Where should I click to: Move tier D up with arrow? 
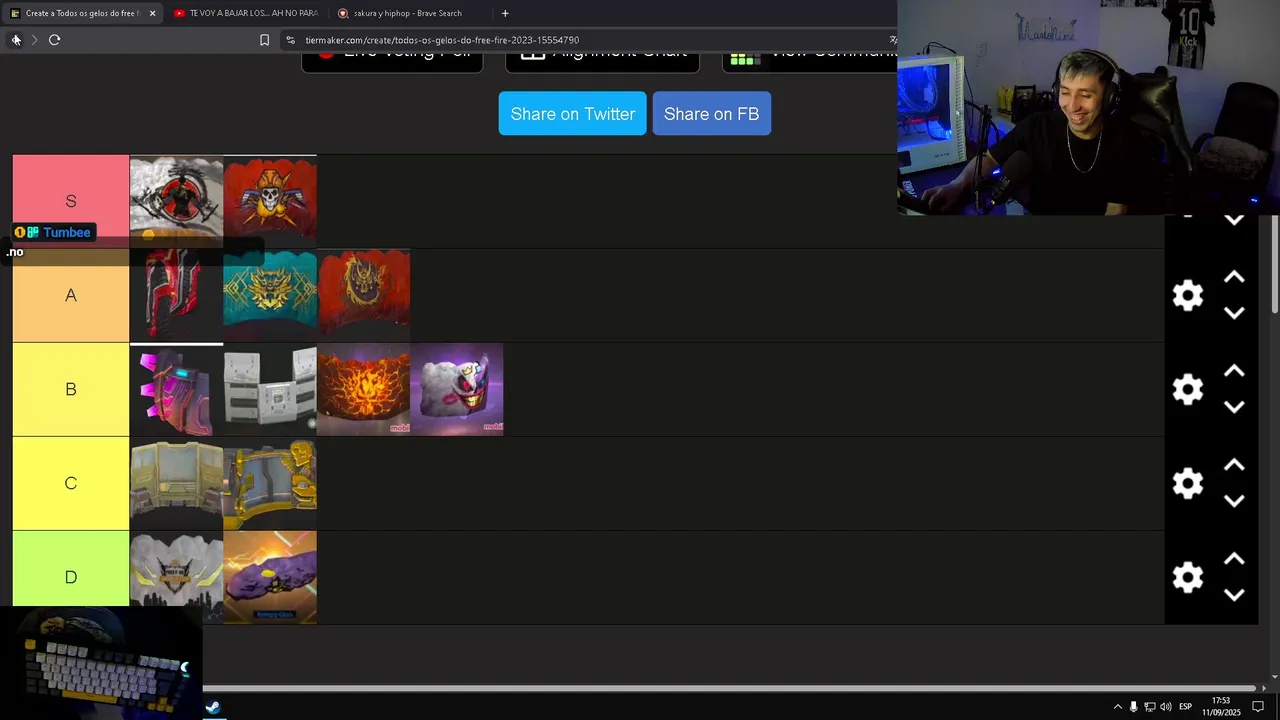point(1234,559)
